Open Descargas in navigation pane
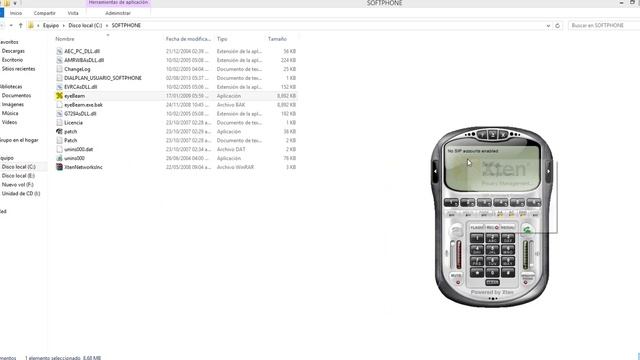This screenshot has width=640, height=360. pos(13,51)
